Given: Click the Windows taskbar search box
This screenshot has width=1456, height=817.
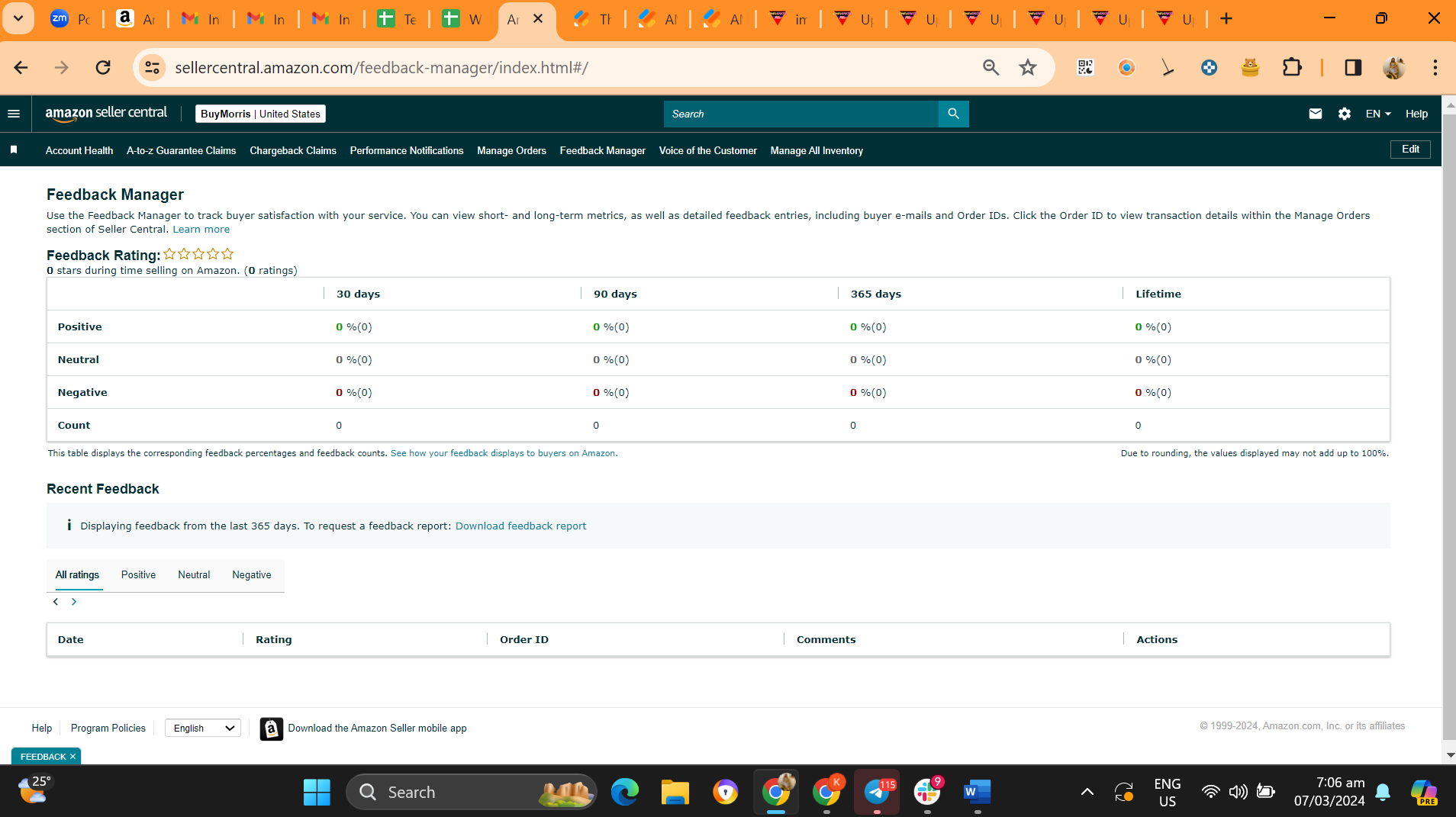Looking at the screenshot, I should click(x=472, y=793).
